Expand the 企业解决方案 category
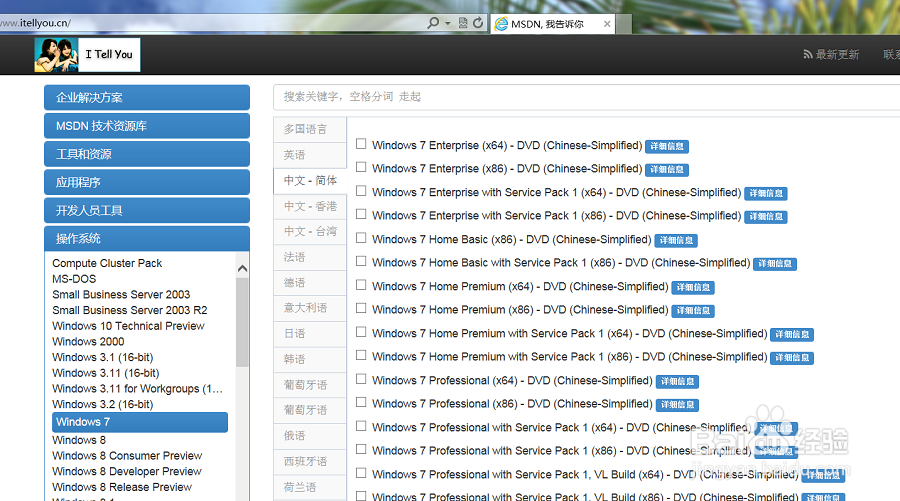This screenshot has width=900, height=501. pyautogui.click(x=147, y=98)
